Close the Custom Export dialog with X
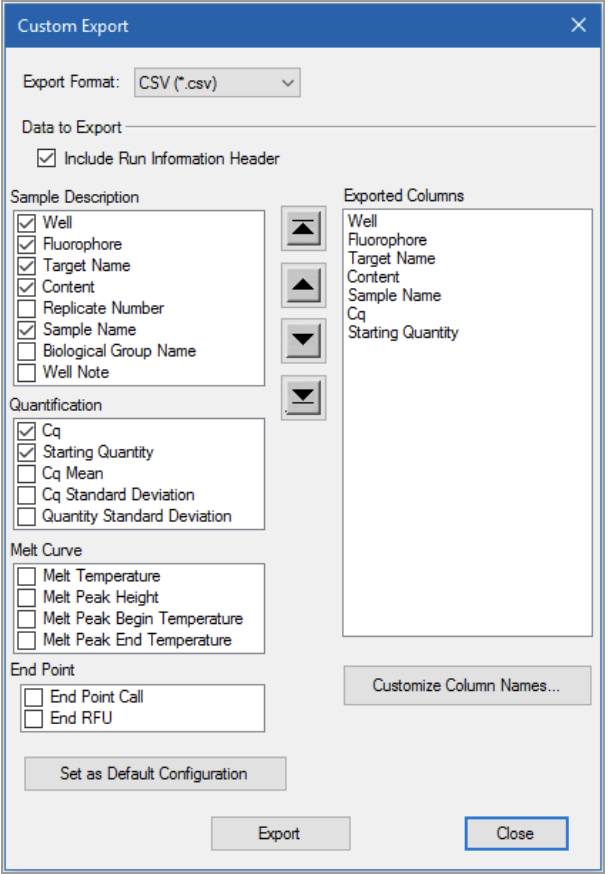The width and height of the screenshot is (608, 874). click(x=578, y=25)
